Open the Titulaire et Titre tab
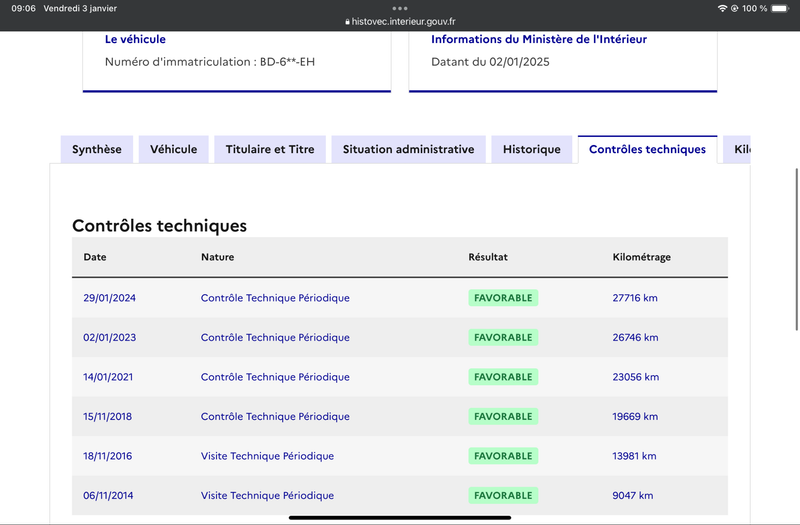 pyautogui.click(x=270, y=149)
